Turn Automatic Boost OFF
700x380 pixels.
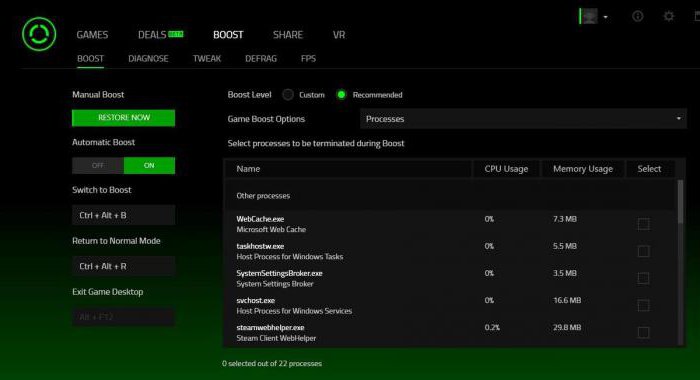coord(98,166)
